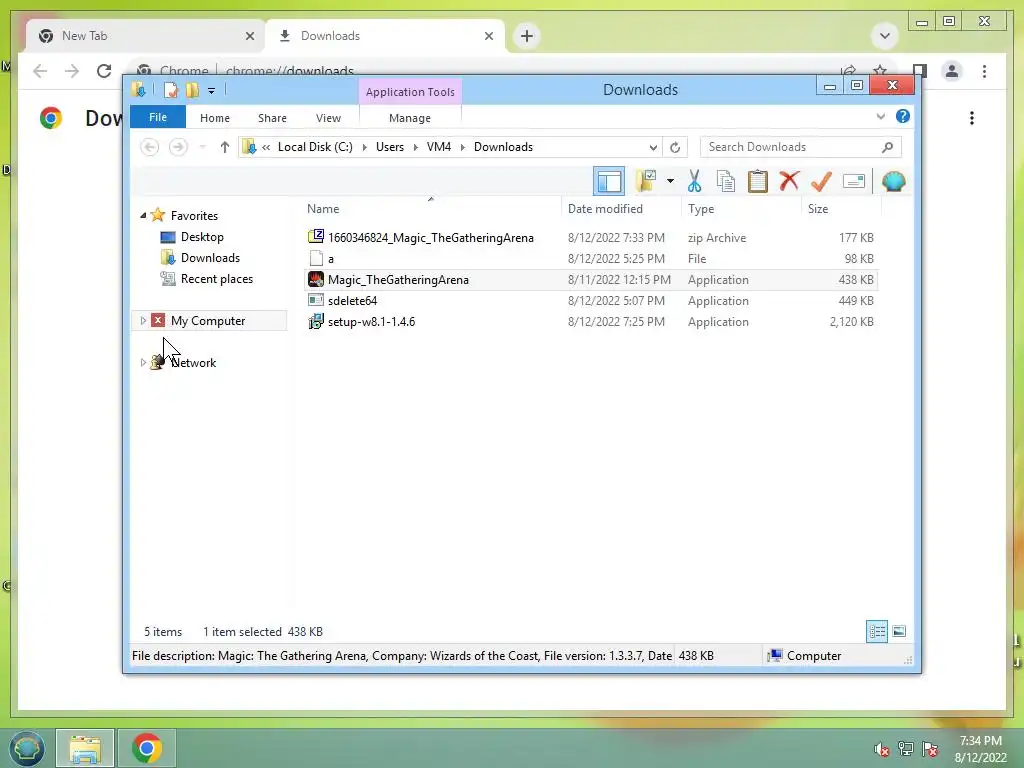The image size is (1024, 768).
Task: Click the folder options toolbar icon
Action: pos(646,181)
